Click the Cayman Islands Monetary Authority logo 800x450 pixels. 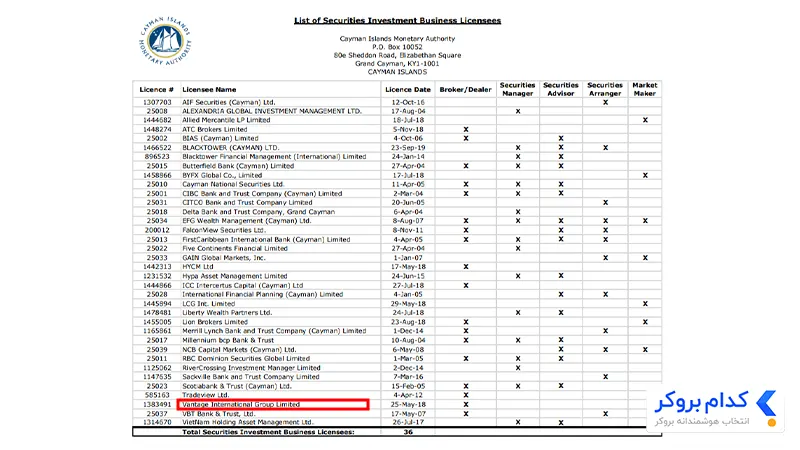click(165, 41)
